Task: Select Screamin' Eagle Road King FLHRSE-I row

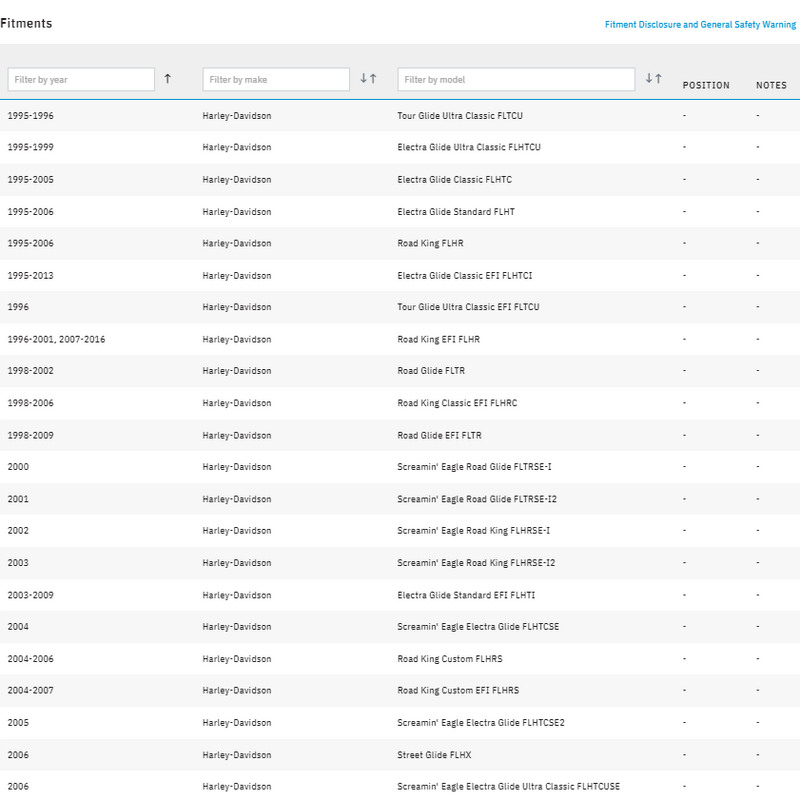Action: click(473, 531)
